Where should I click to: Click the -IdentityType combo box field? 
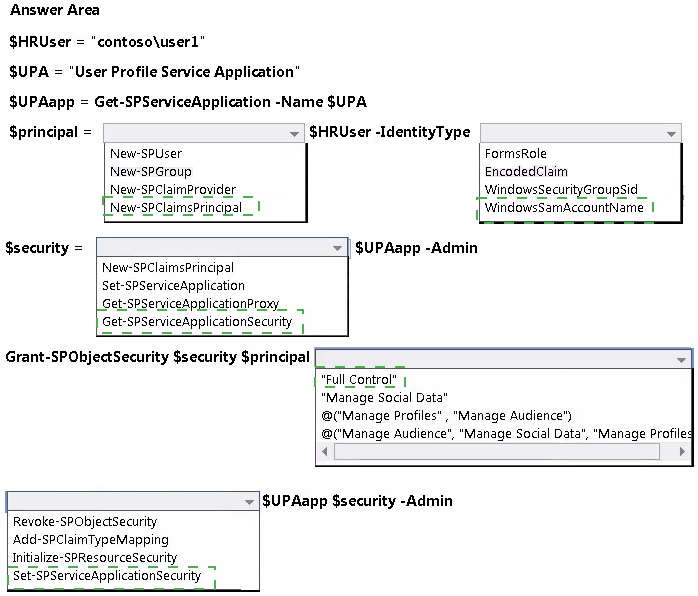tap(581, 134)
